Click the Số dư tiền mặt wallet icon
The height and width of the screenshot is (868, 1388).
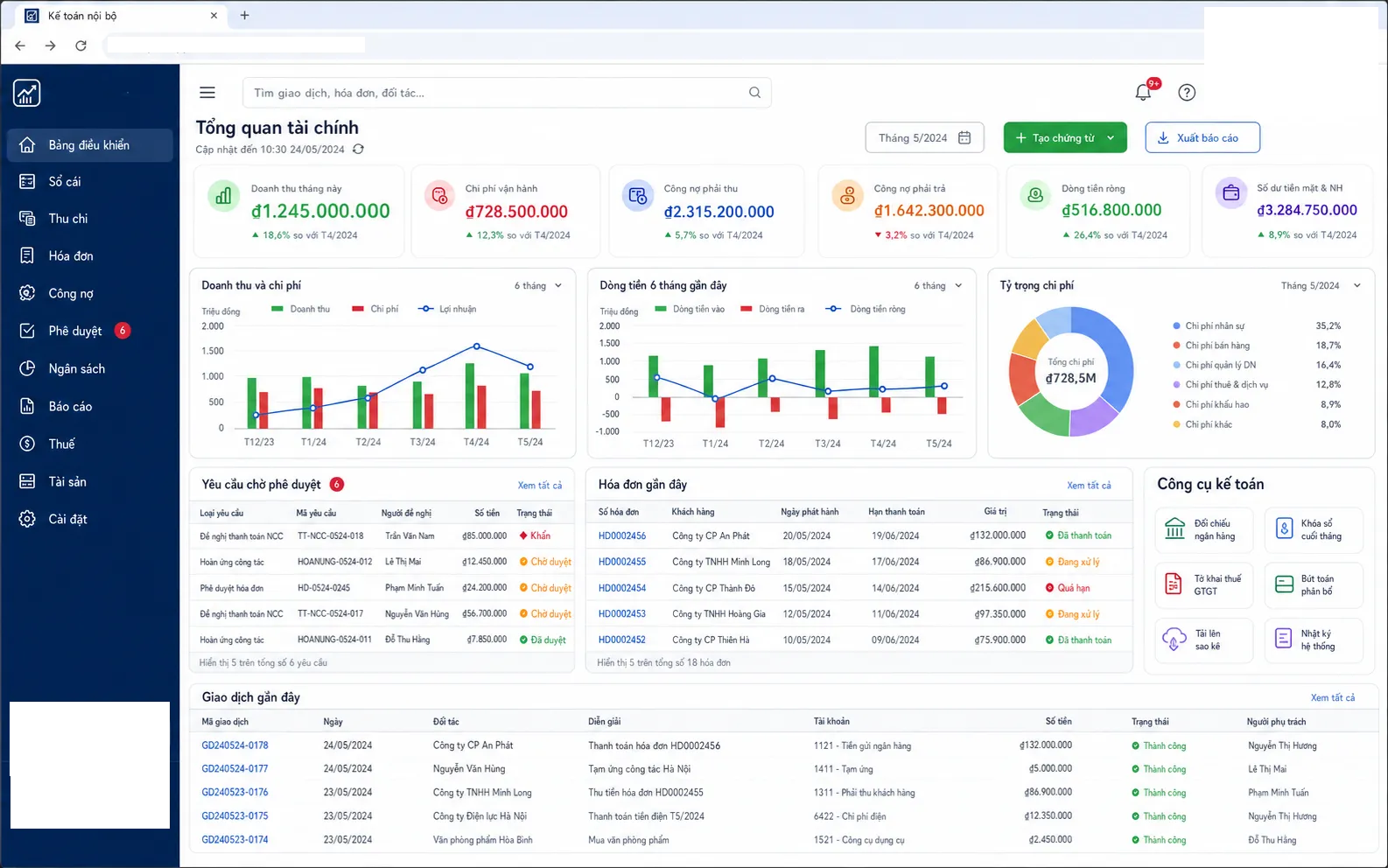point(1231,193)
